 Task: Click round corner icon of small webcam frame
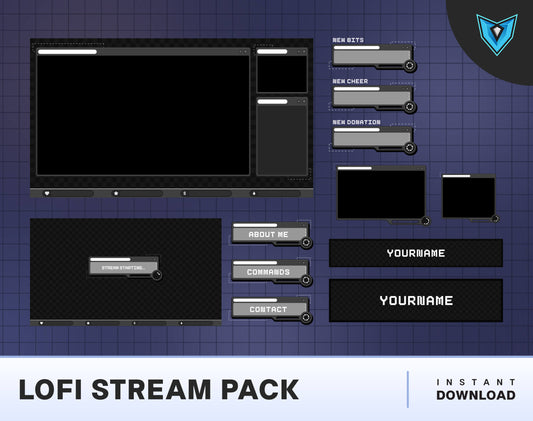(x=495, y=219)
